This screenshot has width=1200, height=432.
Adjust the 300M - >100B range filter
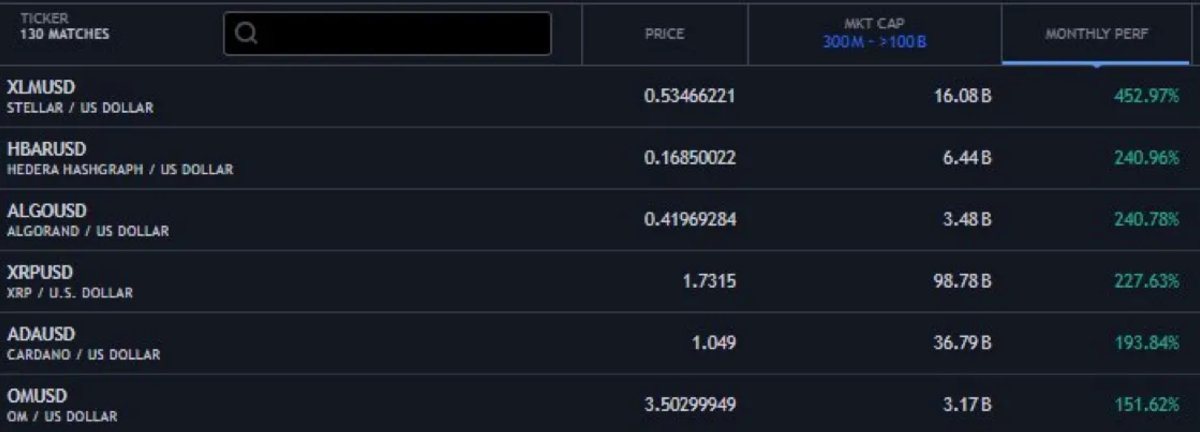click(875, 44)
